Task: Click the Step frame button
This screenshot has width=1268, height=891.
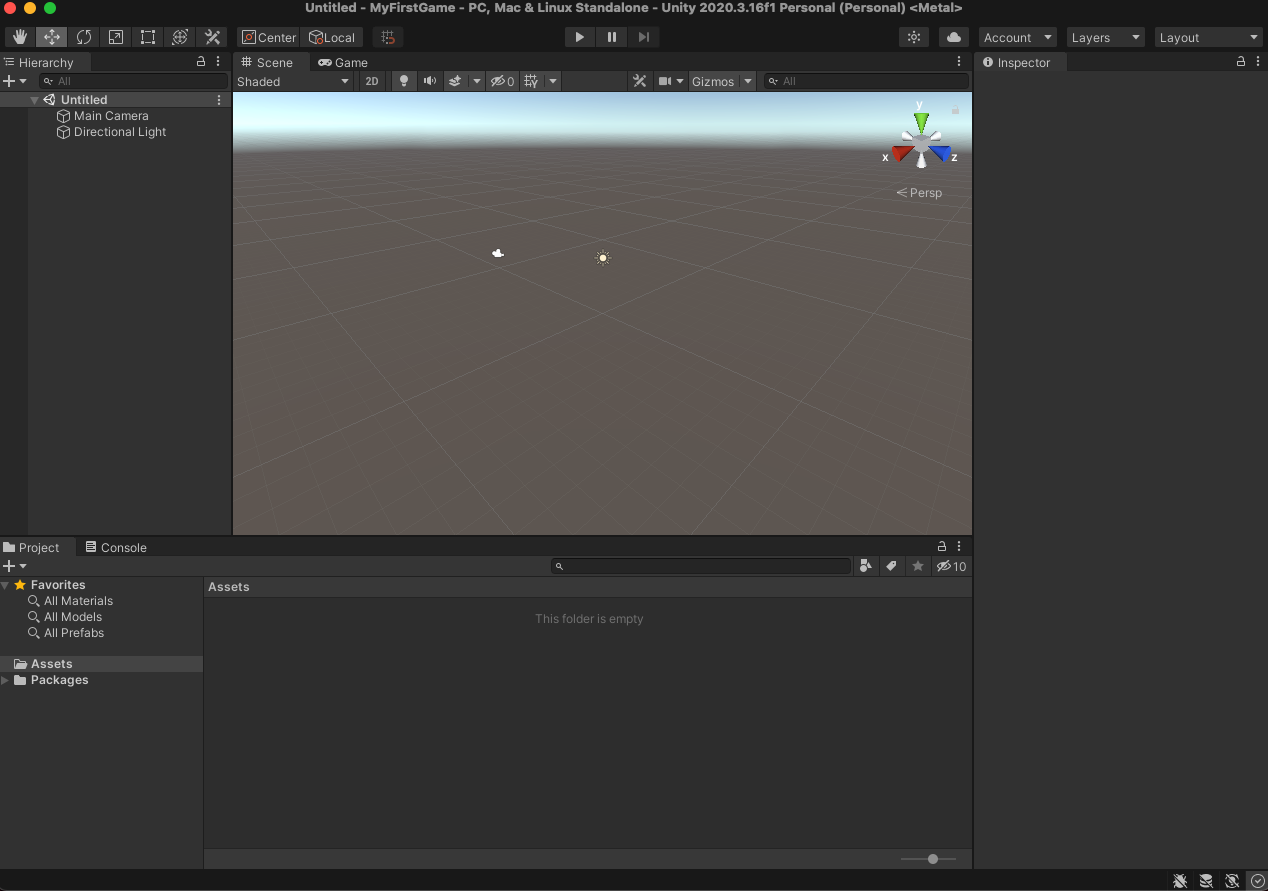Action: point(644,37)
